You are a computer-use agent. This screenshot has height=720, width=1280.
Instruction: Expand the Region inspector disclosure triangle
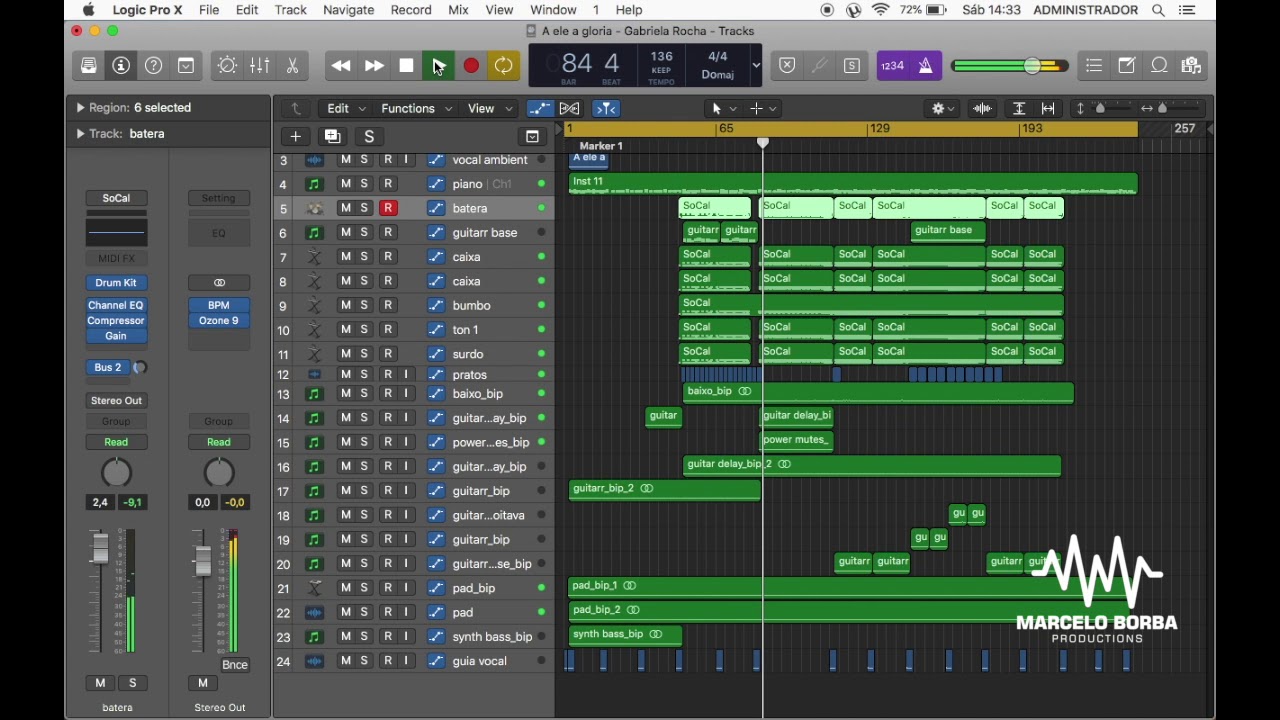80,108
